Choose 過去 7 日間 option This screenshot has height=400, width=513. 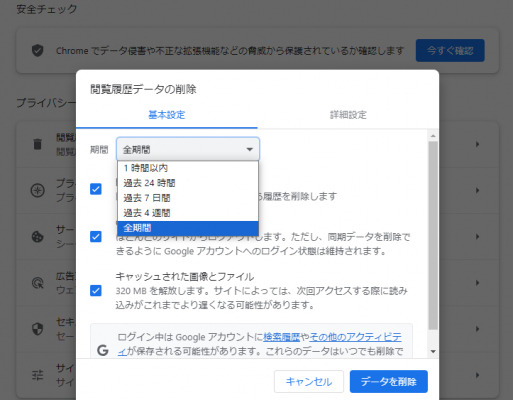point(188,198)
